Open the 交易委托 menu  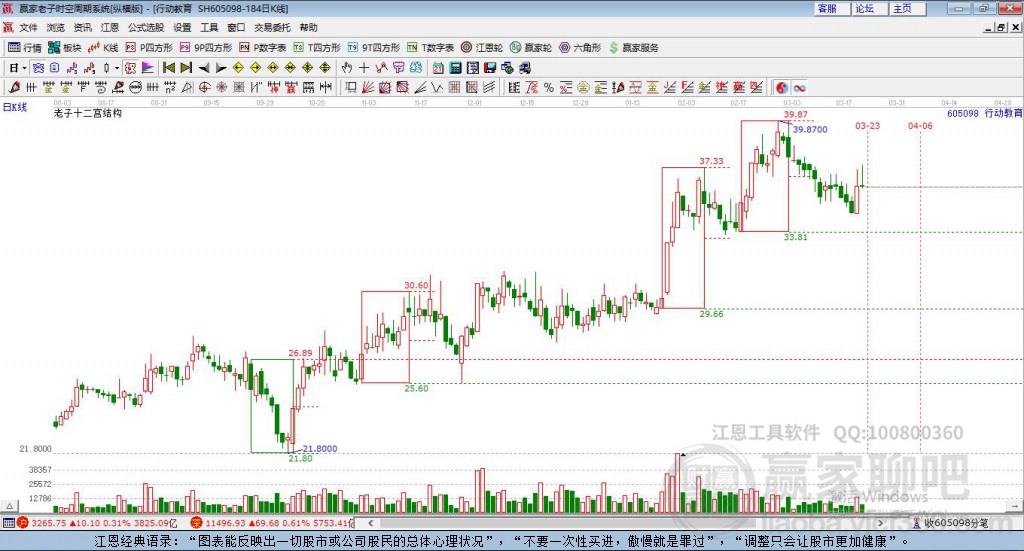point(272,27)
